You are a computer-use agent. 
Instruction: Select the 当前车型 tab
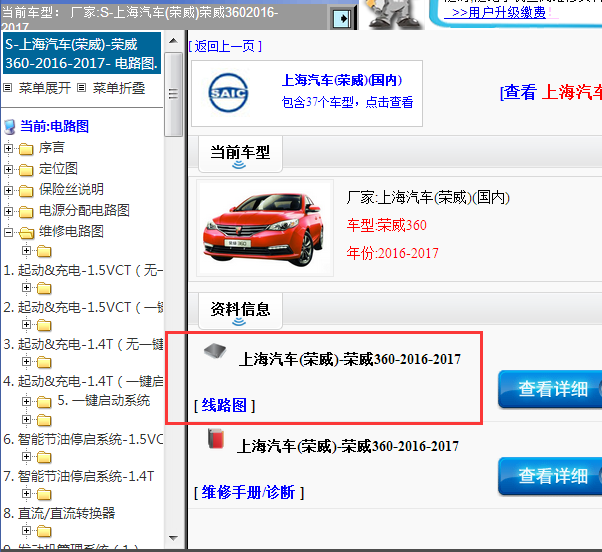tap(240, 154)
